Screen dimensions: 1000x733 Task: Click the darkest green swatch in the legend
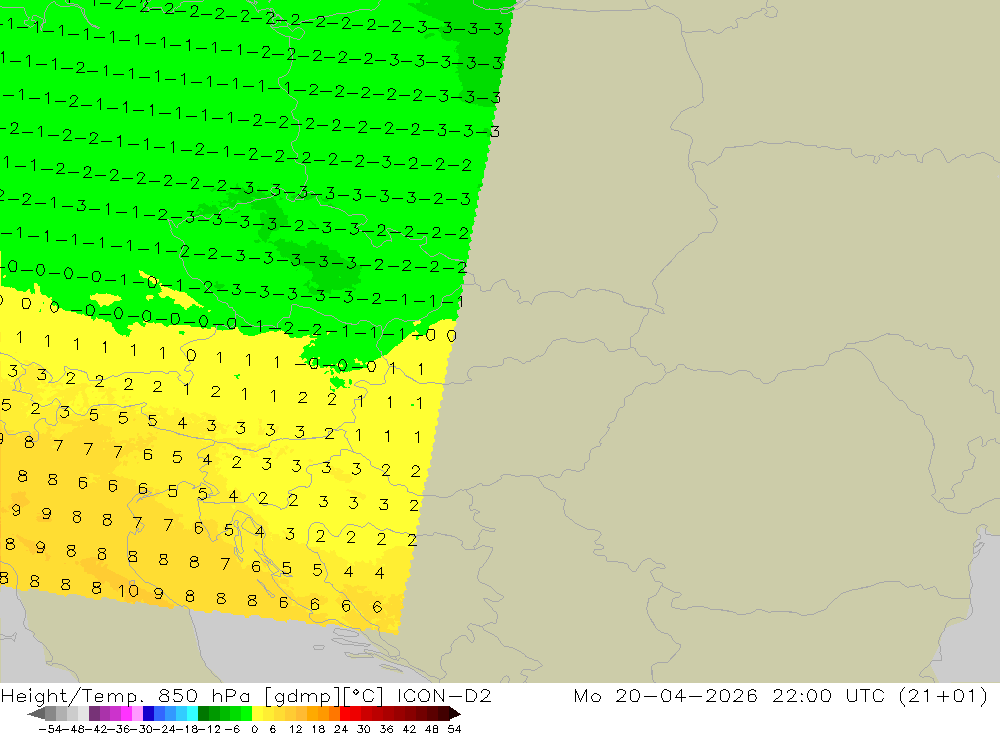pos(203,714)
